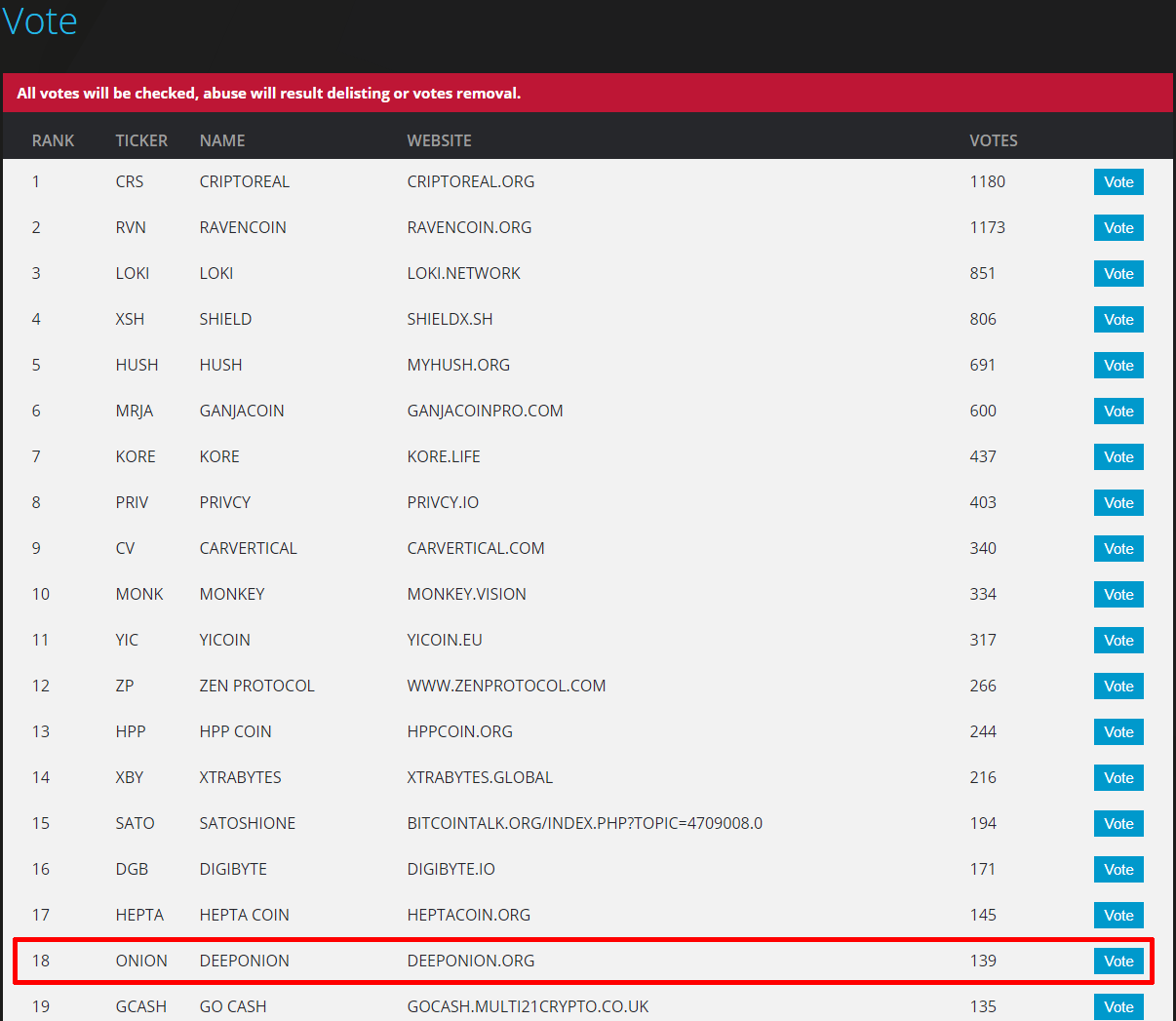Screen dimensions: 1176x1021
Task: Click Vote in the HPP COIN row
Action: pyautogui.click(x=1118, y=732)
